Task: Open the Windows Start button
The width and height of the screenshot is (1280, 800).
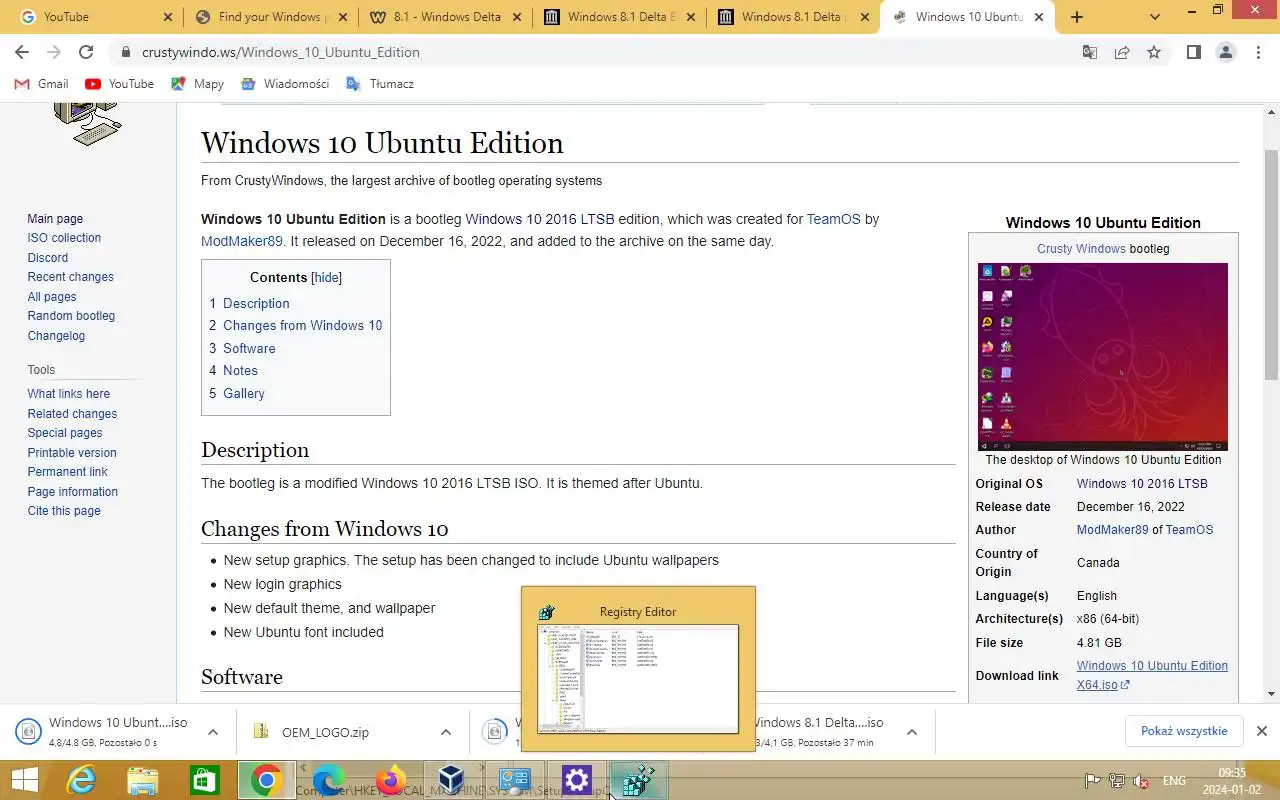Action: (x=24, y=780)
